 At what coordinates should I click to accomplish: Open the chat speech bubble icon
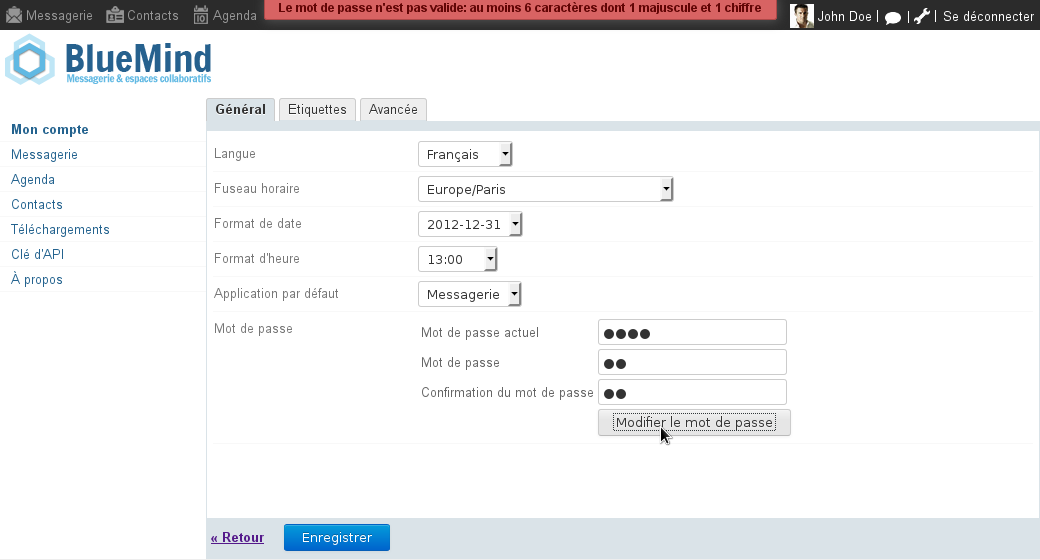[893, 17]
